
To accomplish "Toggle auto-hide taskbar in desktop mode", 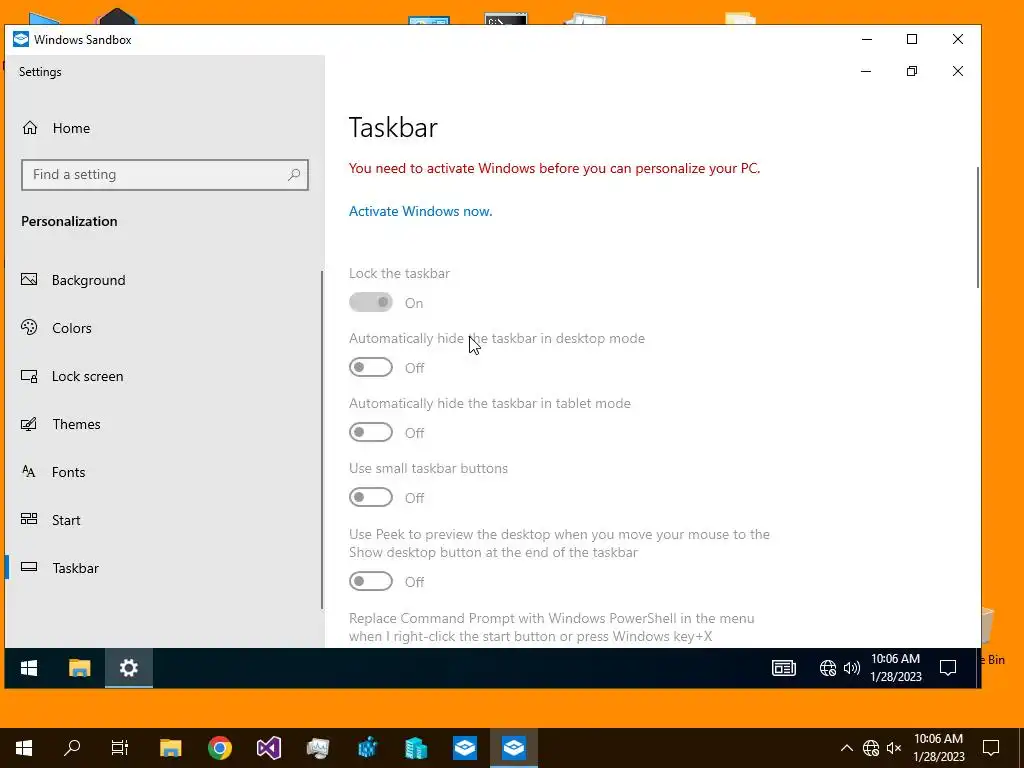I will coord(371,367).
